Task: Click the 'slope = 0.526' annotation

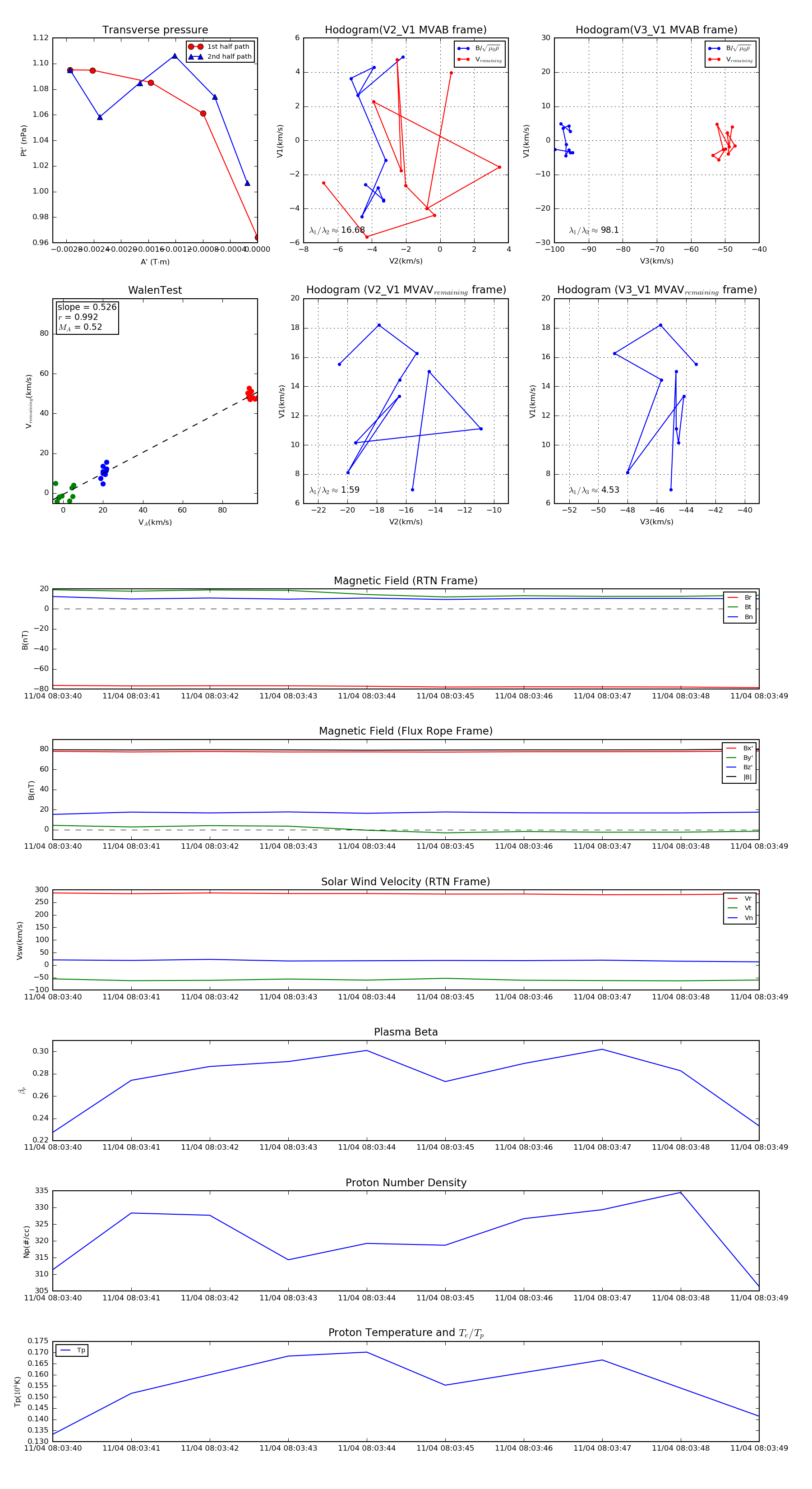Action: point(87,307)
